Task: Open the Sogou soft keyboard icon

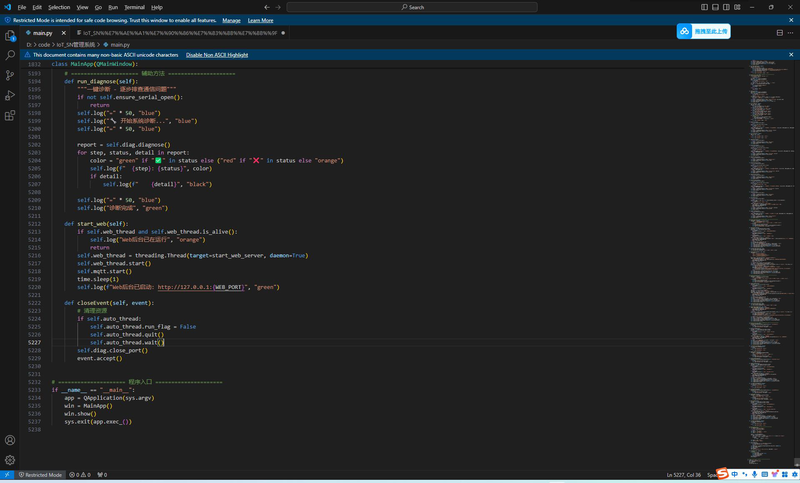Action: tap(764, 474)
